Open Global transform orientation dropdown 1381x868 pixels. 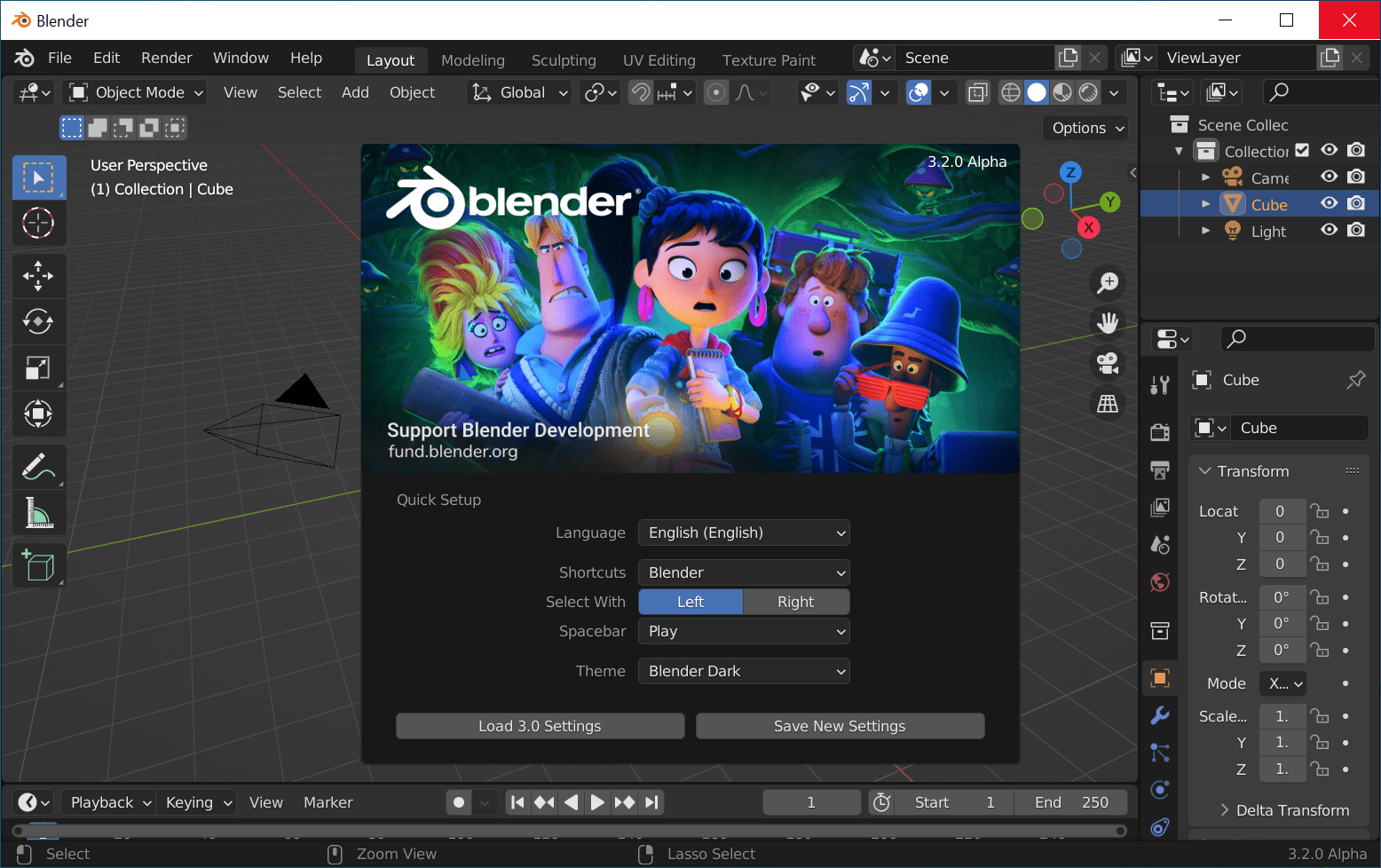519,92
